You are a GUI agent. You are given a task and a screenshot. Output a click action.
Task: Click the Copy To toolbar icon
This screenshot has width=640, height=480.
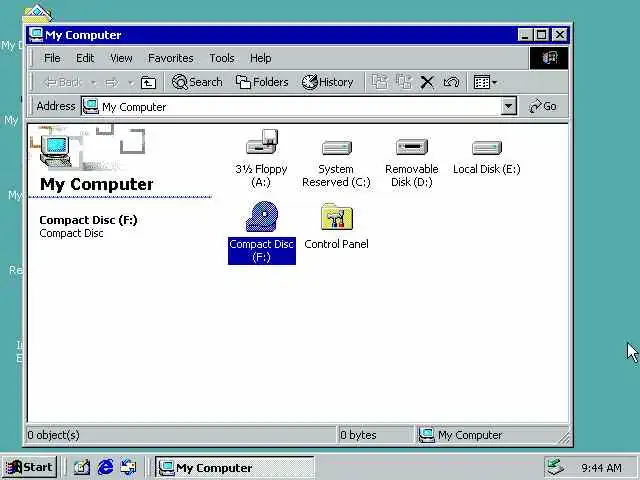click(x=404, y=82)
